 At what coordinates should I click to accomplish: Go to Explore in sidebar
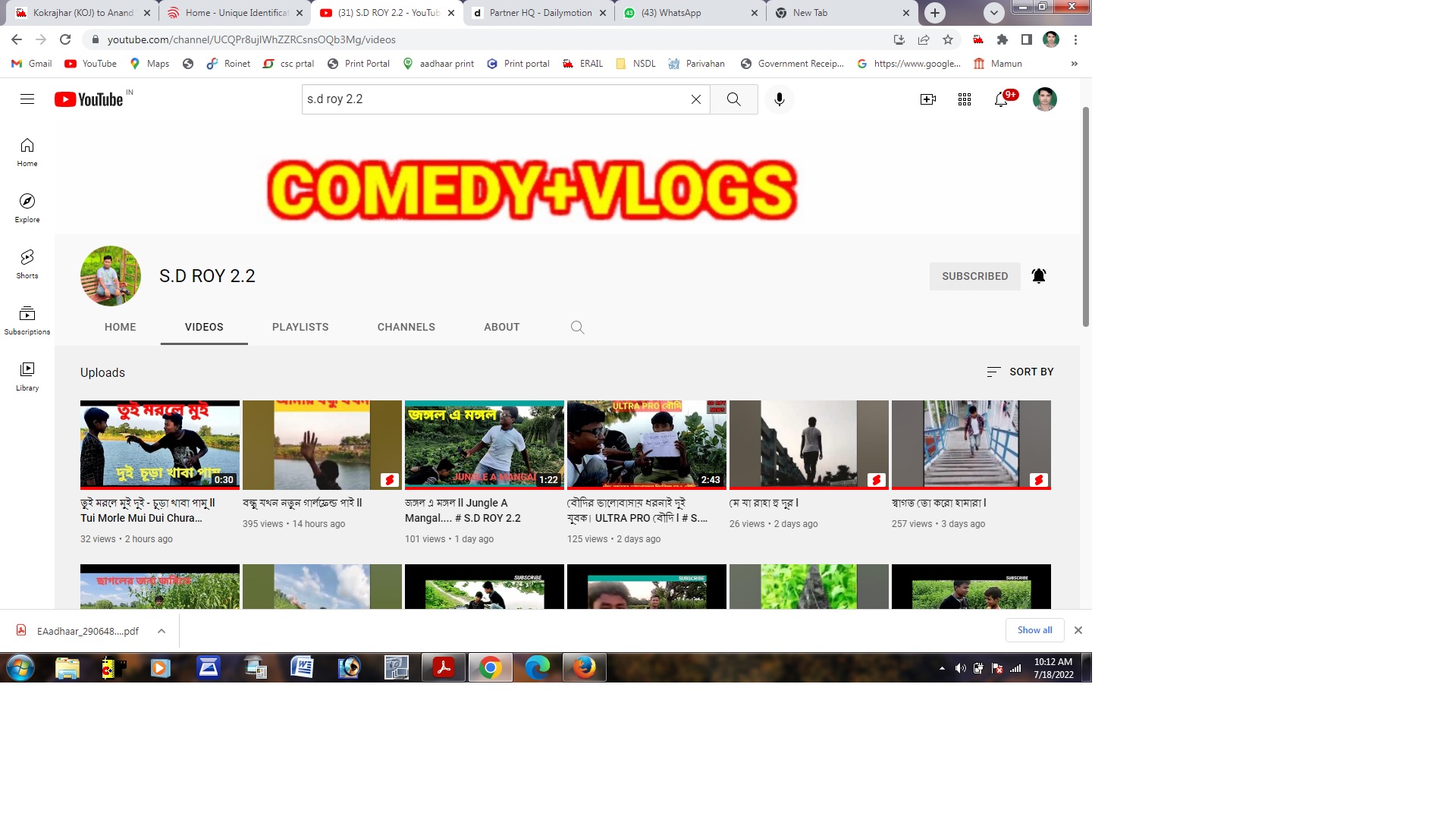[27, 207]
